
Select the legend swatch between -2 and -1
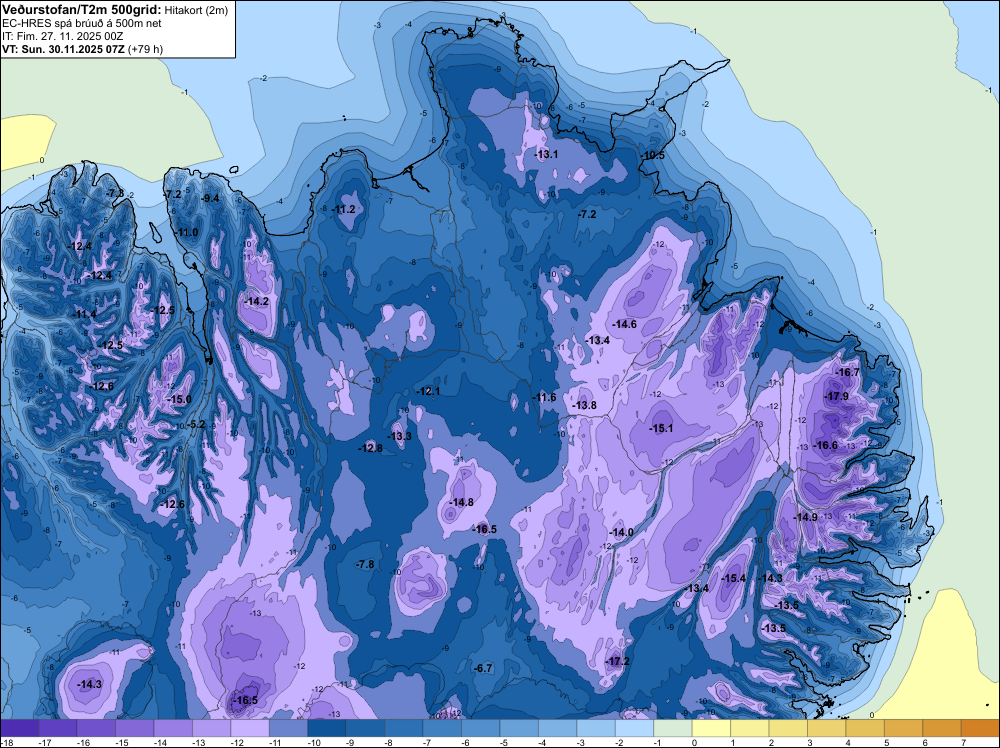[635, 728]
